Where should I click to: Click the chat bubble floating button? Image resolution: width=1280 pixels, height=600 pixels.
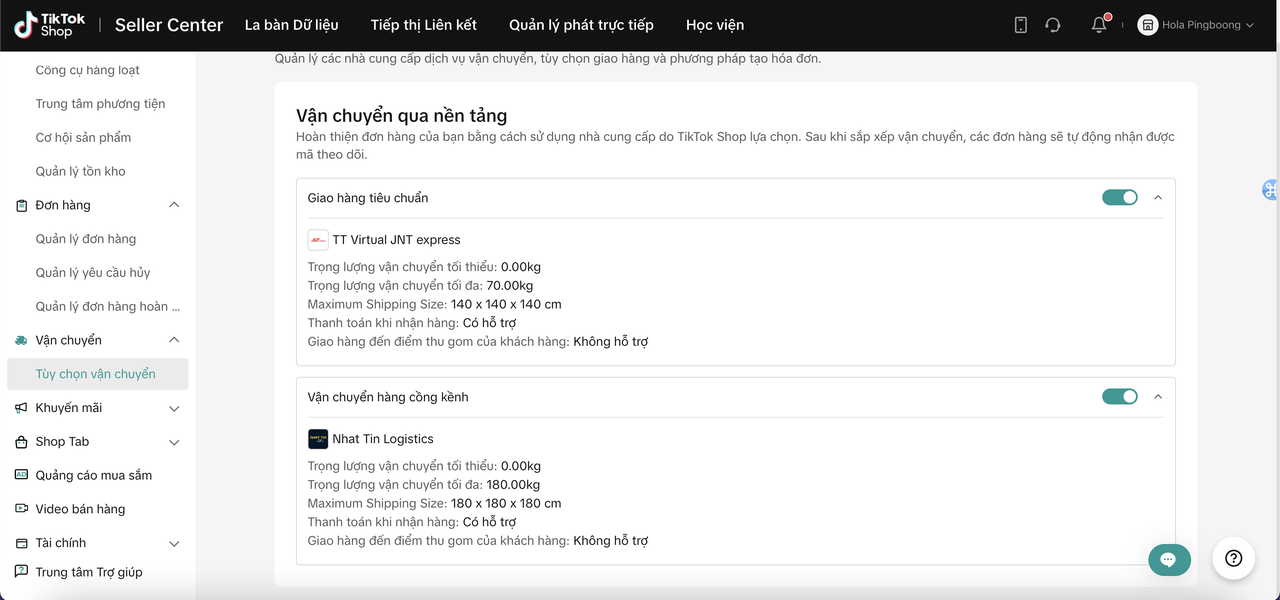tap(1169, 559)
